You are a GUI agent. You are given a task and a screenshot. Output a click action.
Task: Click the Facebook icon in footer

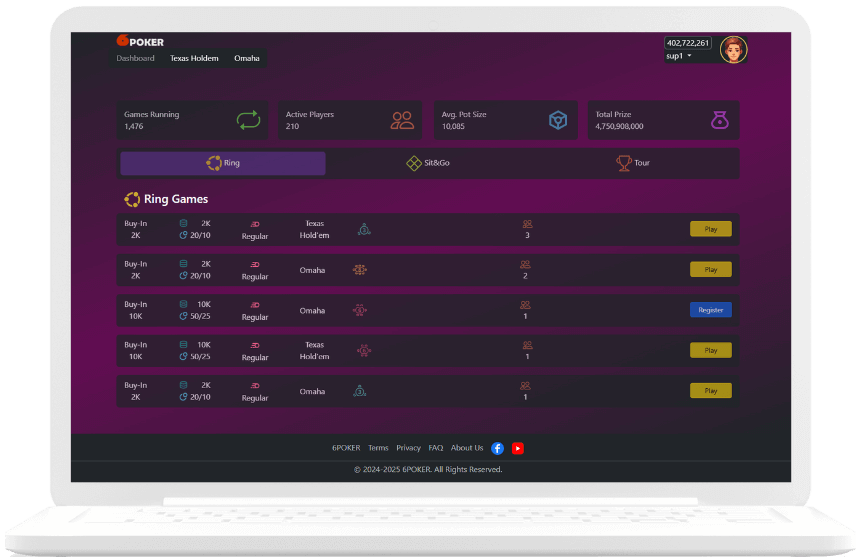498,448
